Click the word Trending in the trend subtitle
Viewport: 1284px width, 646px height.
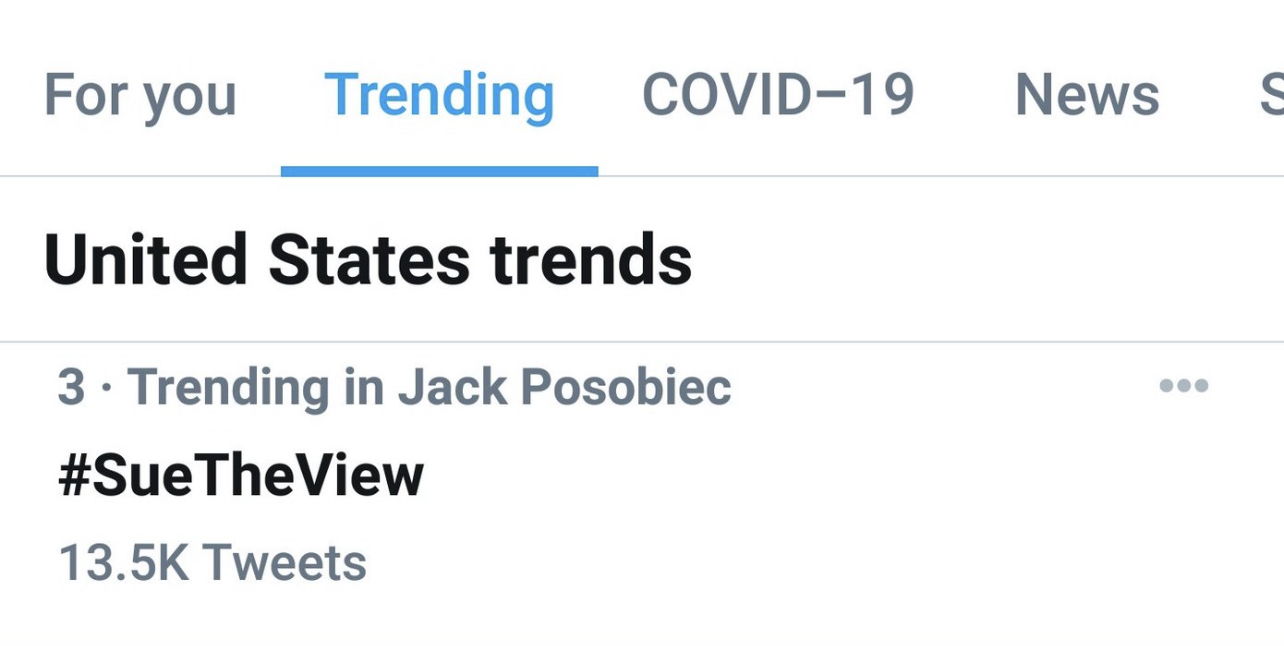[x=228, y=387]
